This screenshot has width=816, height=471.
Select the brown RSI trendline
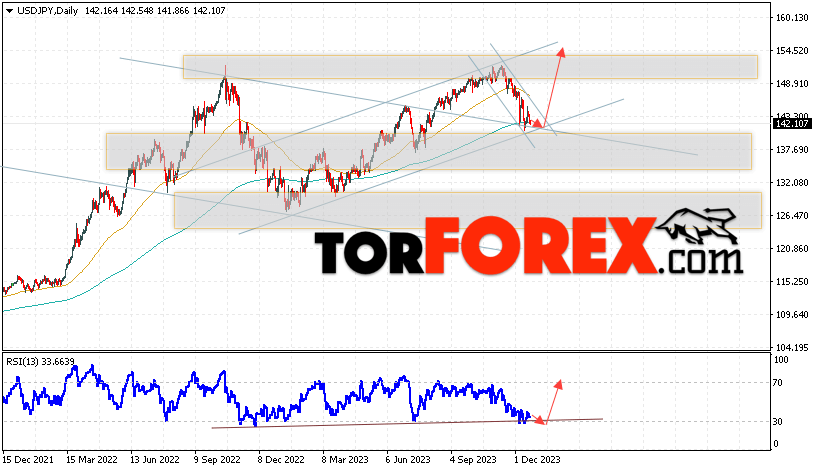point(407,423)
